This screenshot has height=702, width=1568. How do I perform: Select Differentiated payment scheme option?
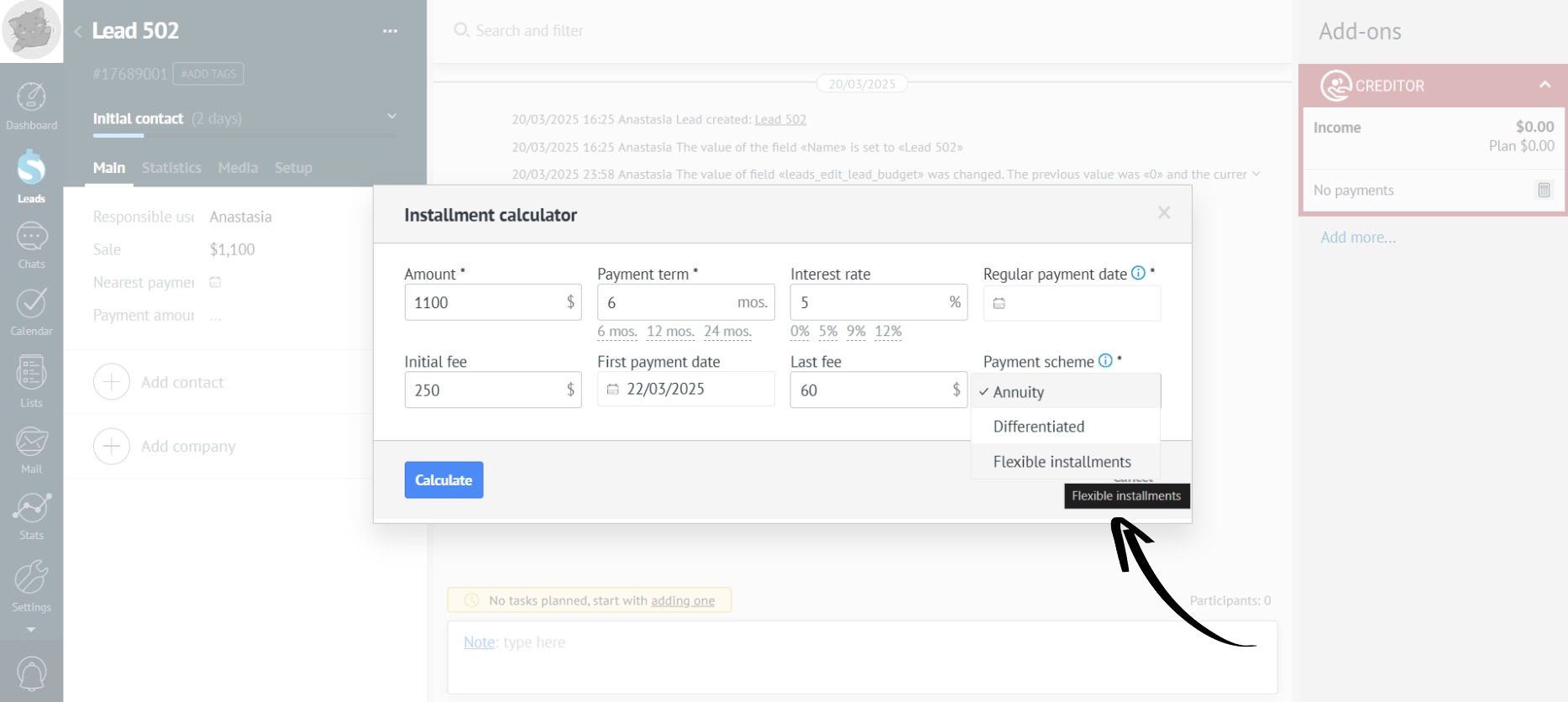pos(1038,427)
